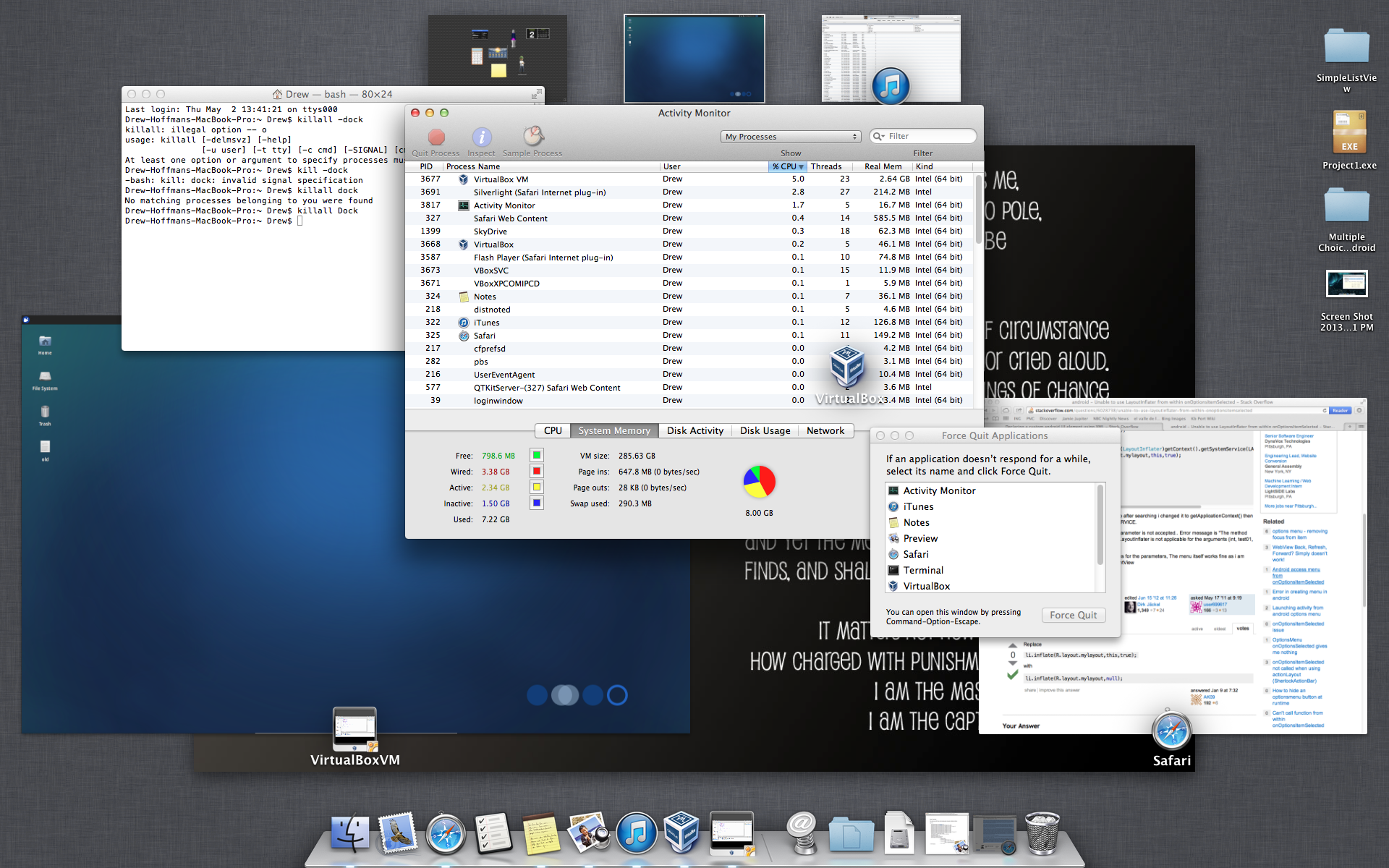Open Preview icon in the Dock
The width and height of the screenshot is (1389, 868).
(x=589, y=833)
